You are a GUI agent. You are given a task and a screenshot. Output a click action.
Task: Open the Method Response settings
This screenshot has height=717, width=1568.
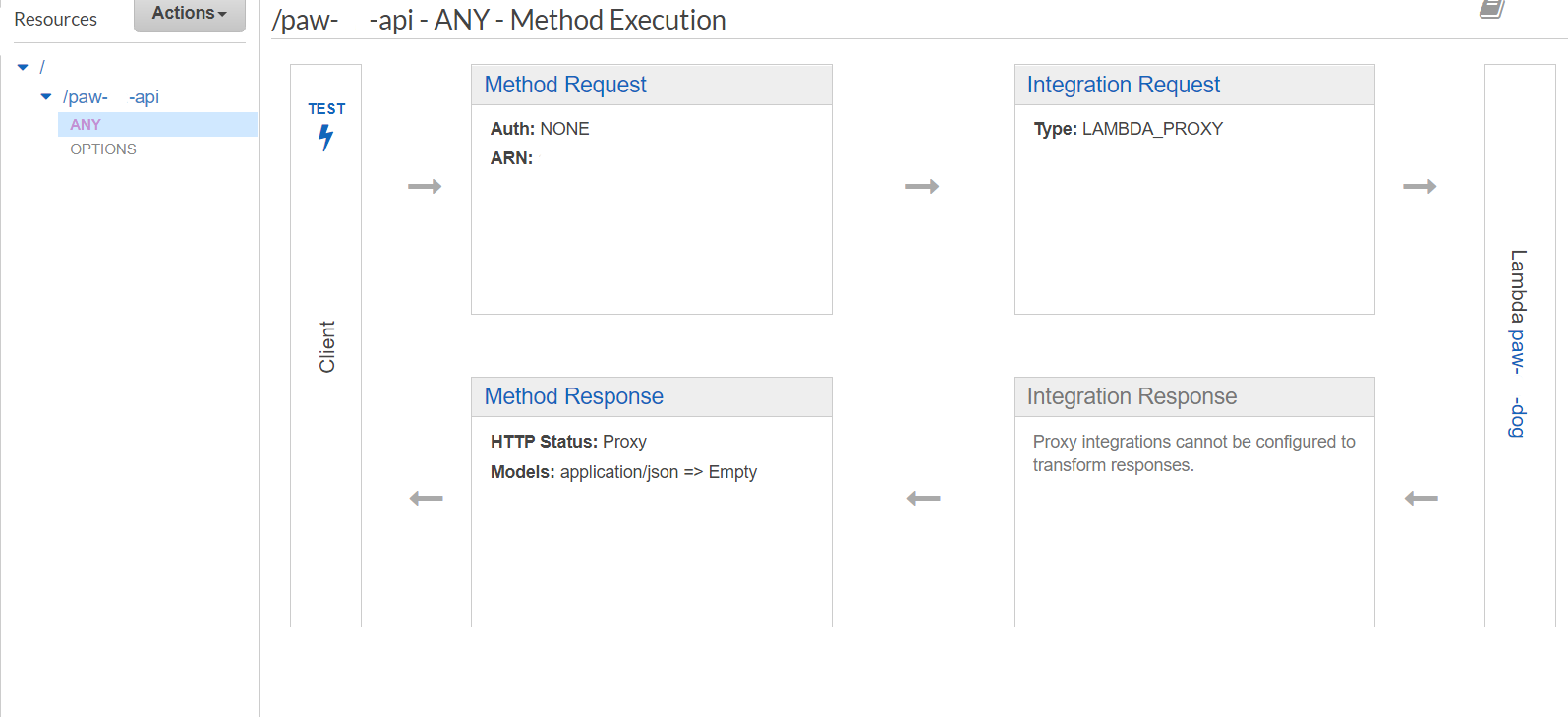(573, 396)
